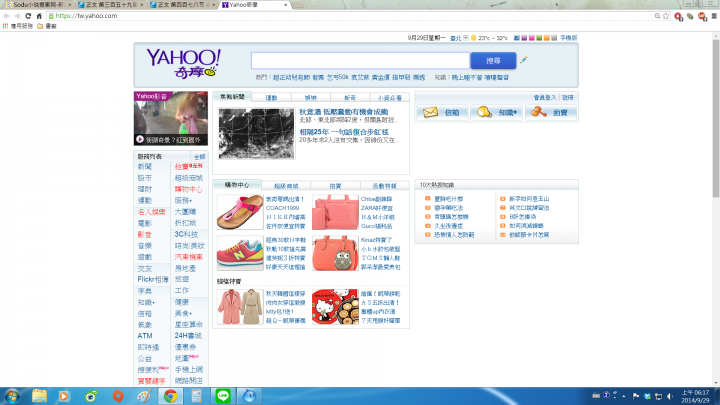Screen dimensions: 720x405
Task: Open the 3C科技 sidebar link
Action: [x=186, y=234]
